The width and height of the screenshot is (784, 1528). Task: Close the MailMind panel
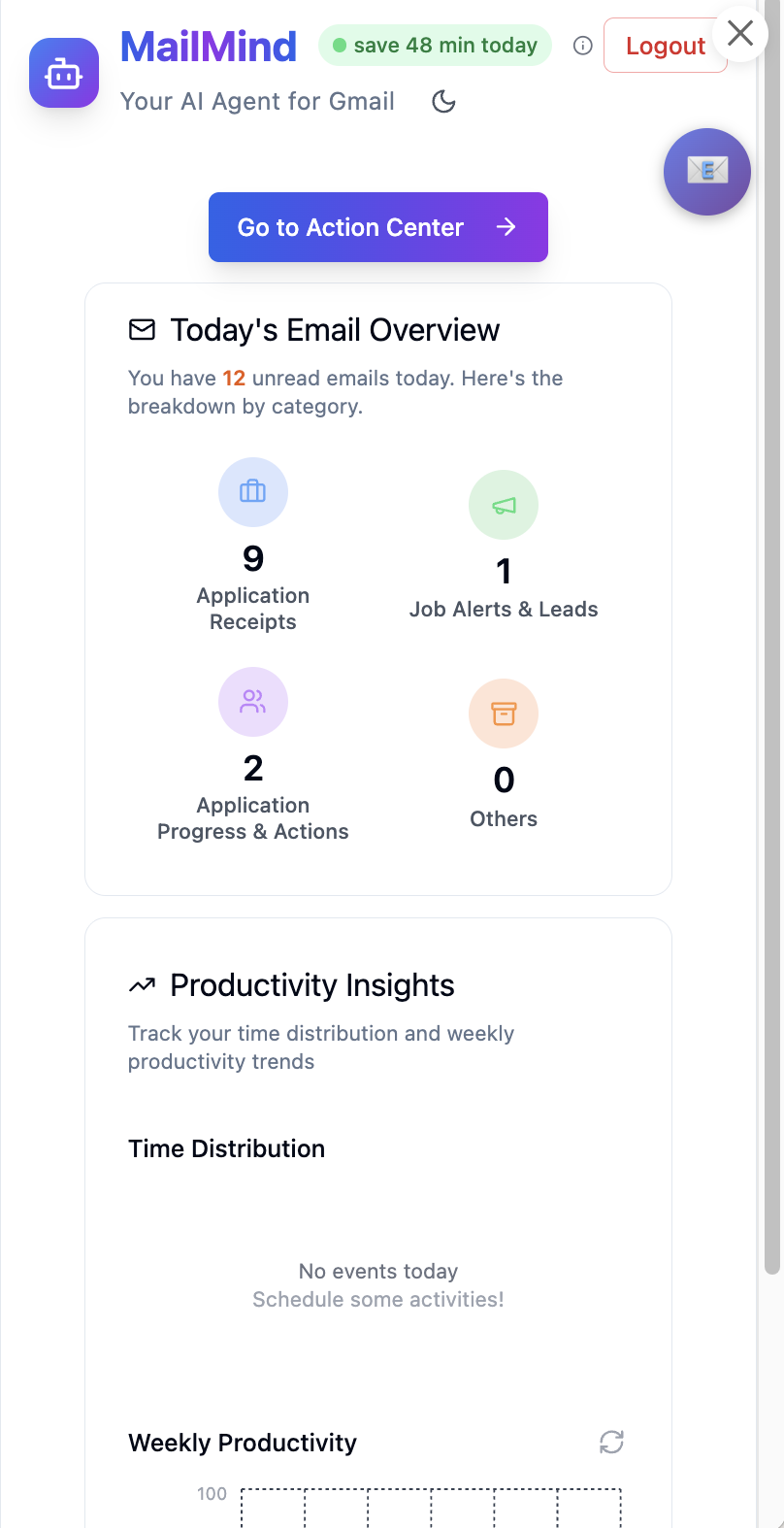coord(740,34)
